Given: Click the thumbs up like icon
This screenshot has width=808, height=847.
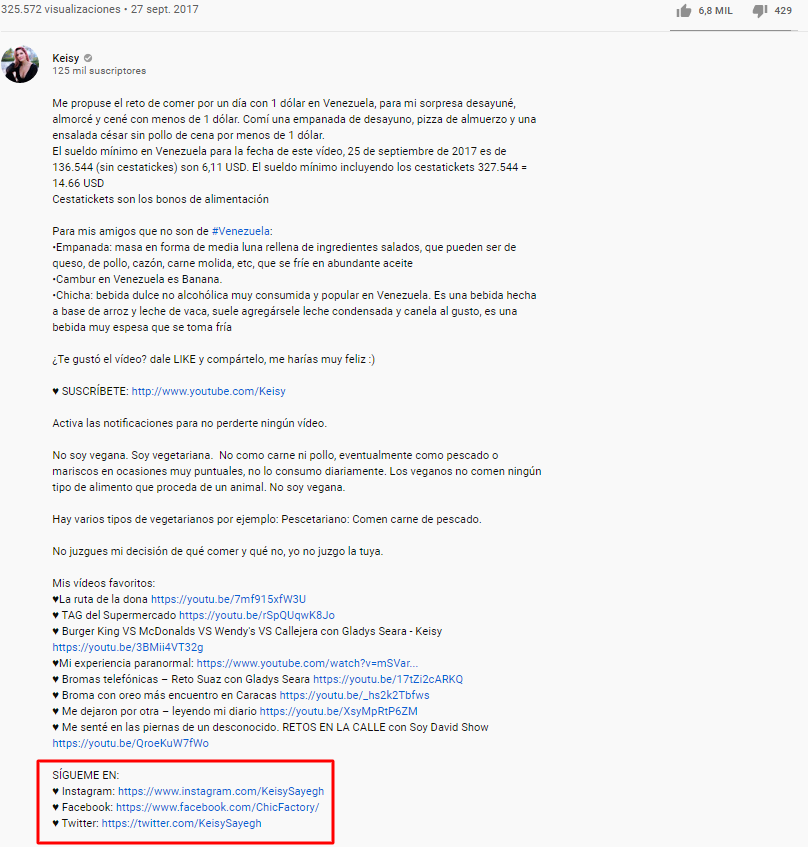Looking at the screenshot, I should coord(683,11).
